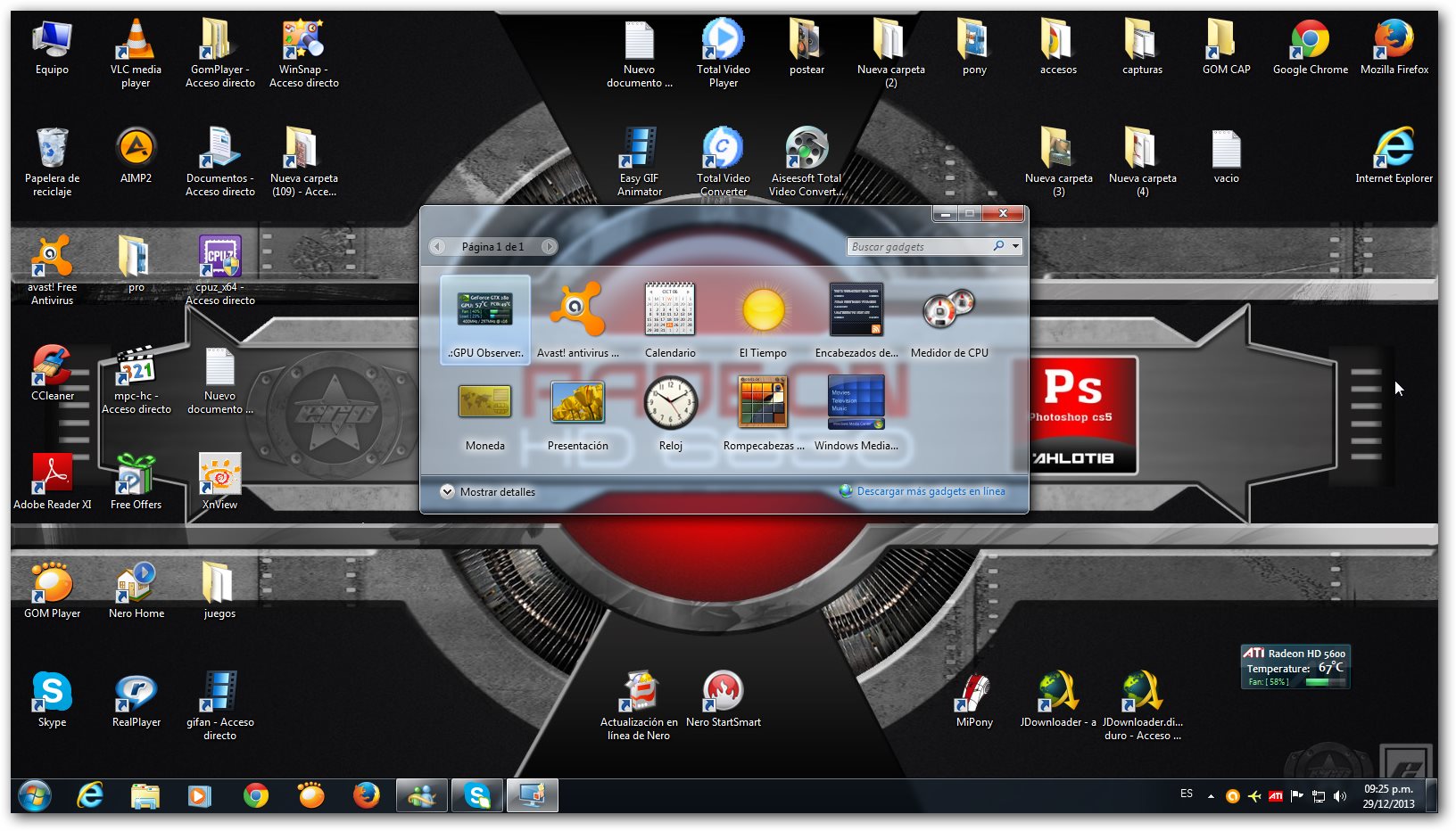Screen dimensions: 1456x831
Task: Select the juegos folder icon
Action: [219, 591]
